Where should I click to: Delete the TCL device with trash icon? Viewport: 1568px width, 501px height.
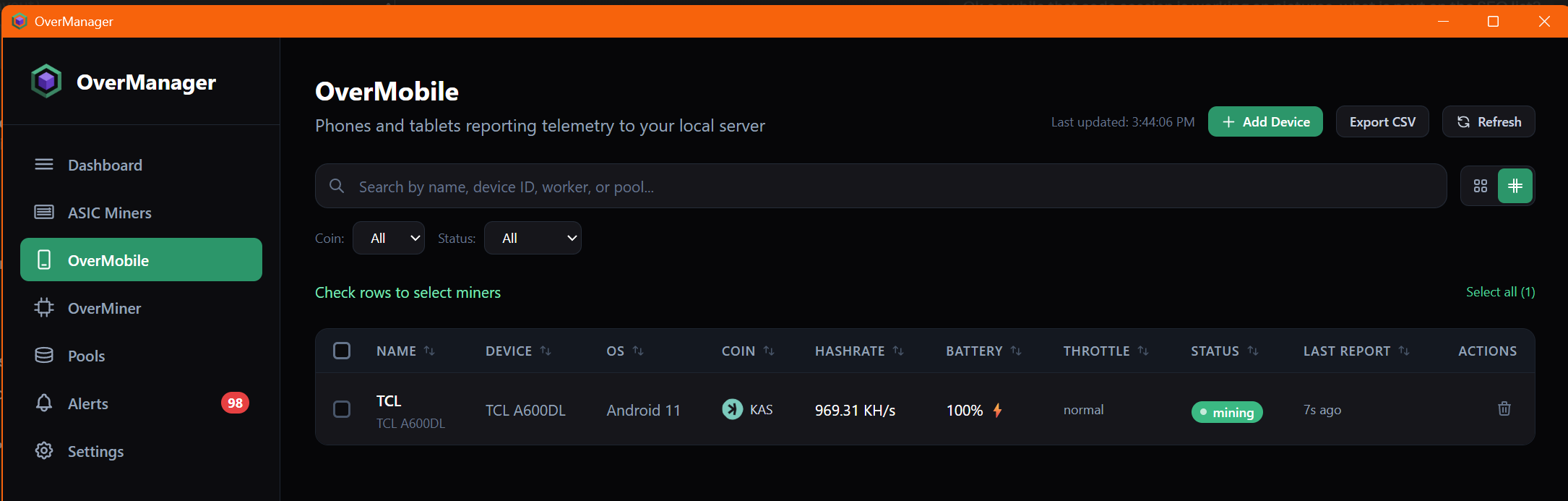point(1504,408)
